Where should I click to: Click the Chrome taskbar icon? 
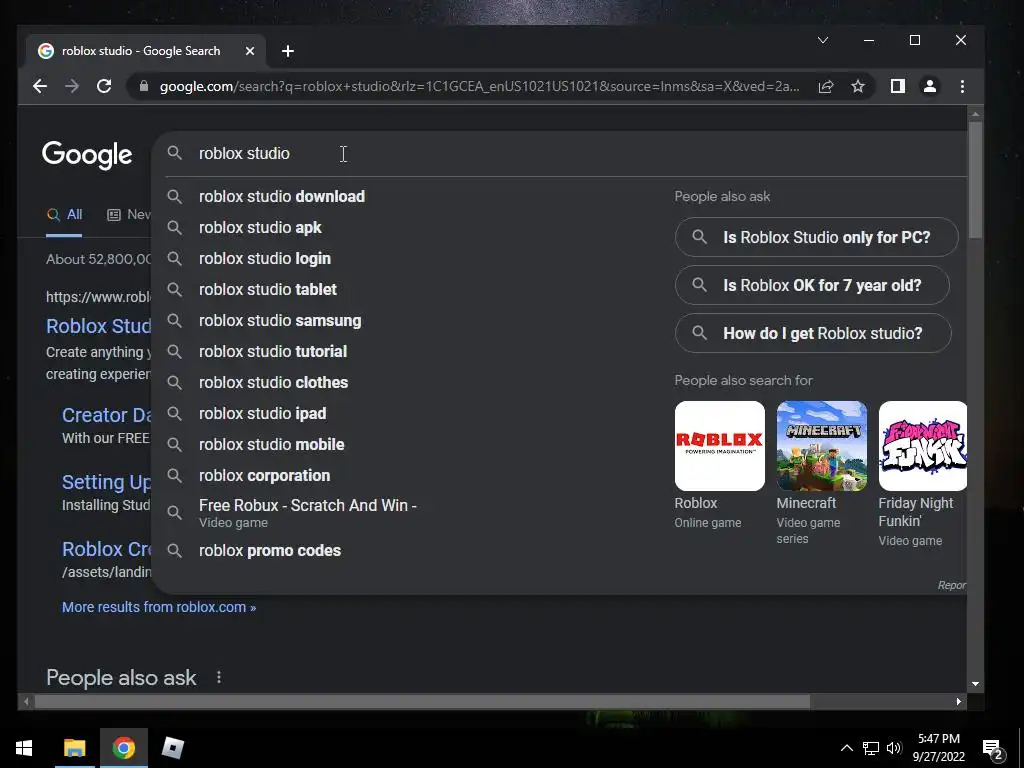click(123, 748)
